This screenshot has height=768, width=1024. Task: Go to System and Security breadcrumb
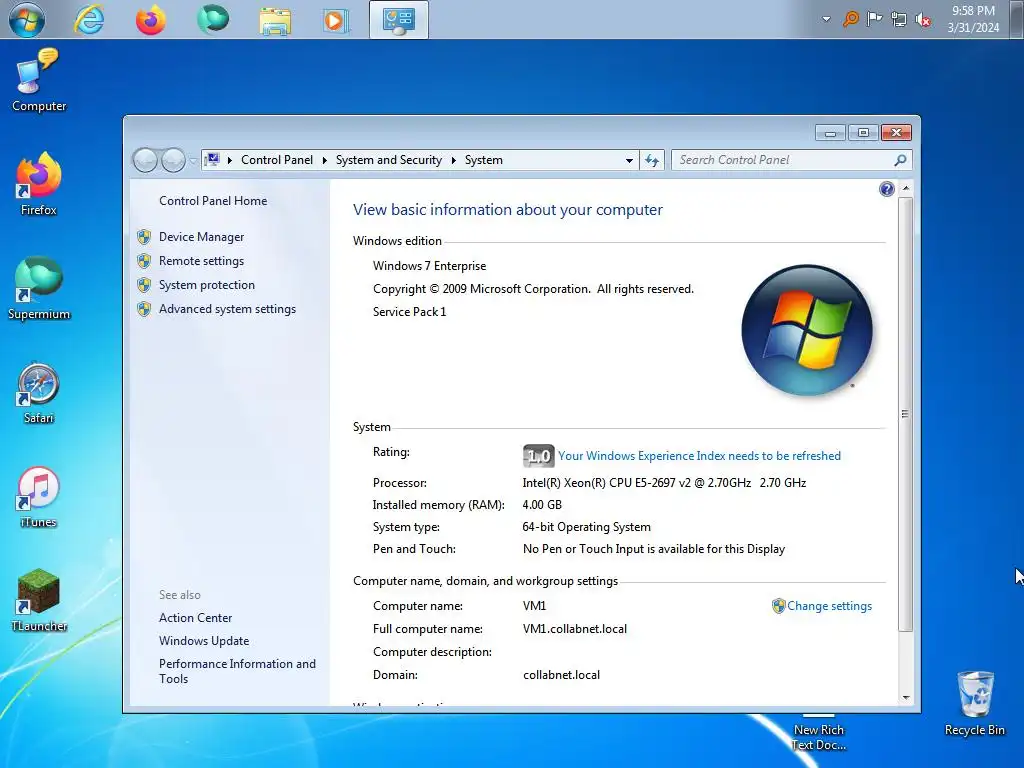click(389, 160)
